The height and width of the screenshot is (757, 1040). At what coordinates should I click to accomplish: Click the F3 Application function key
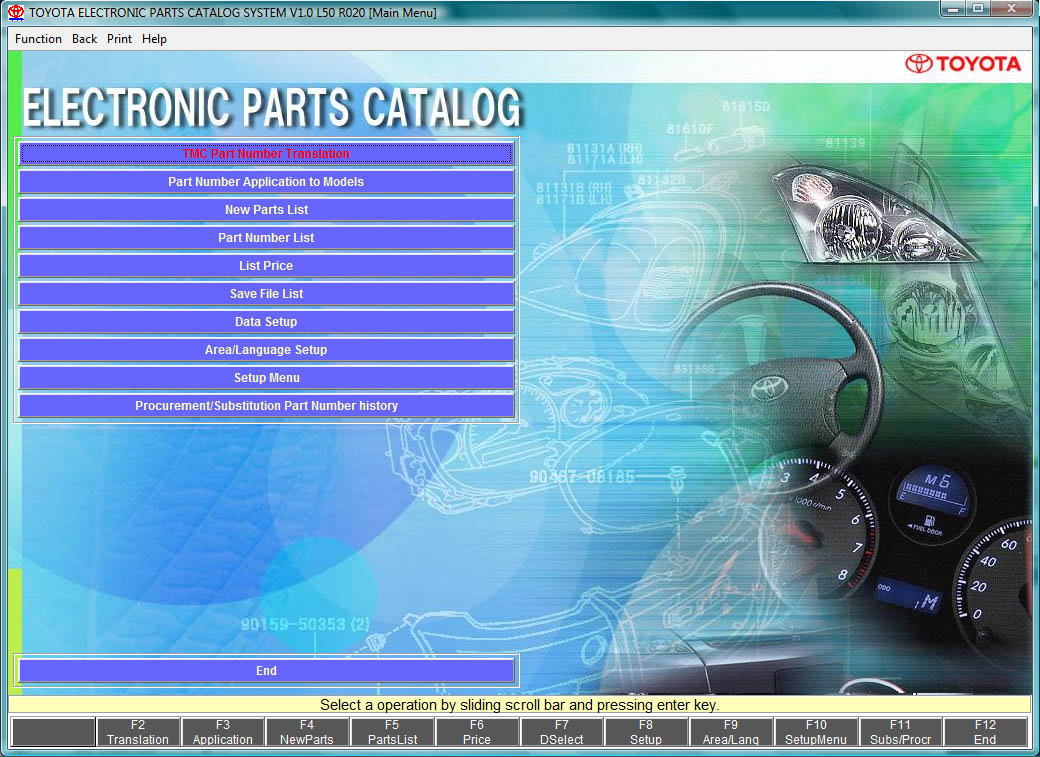click(223, 732)
